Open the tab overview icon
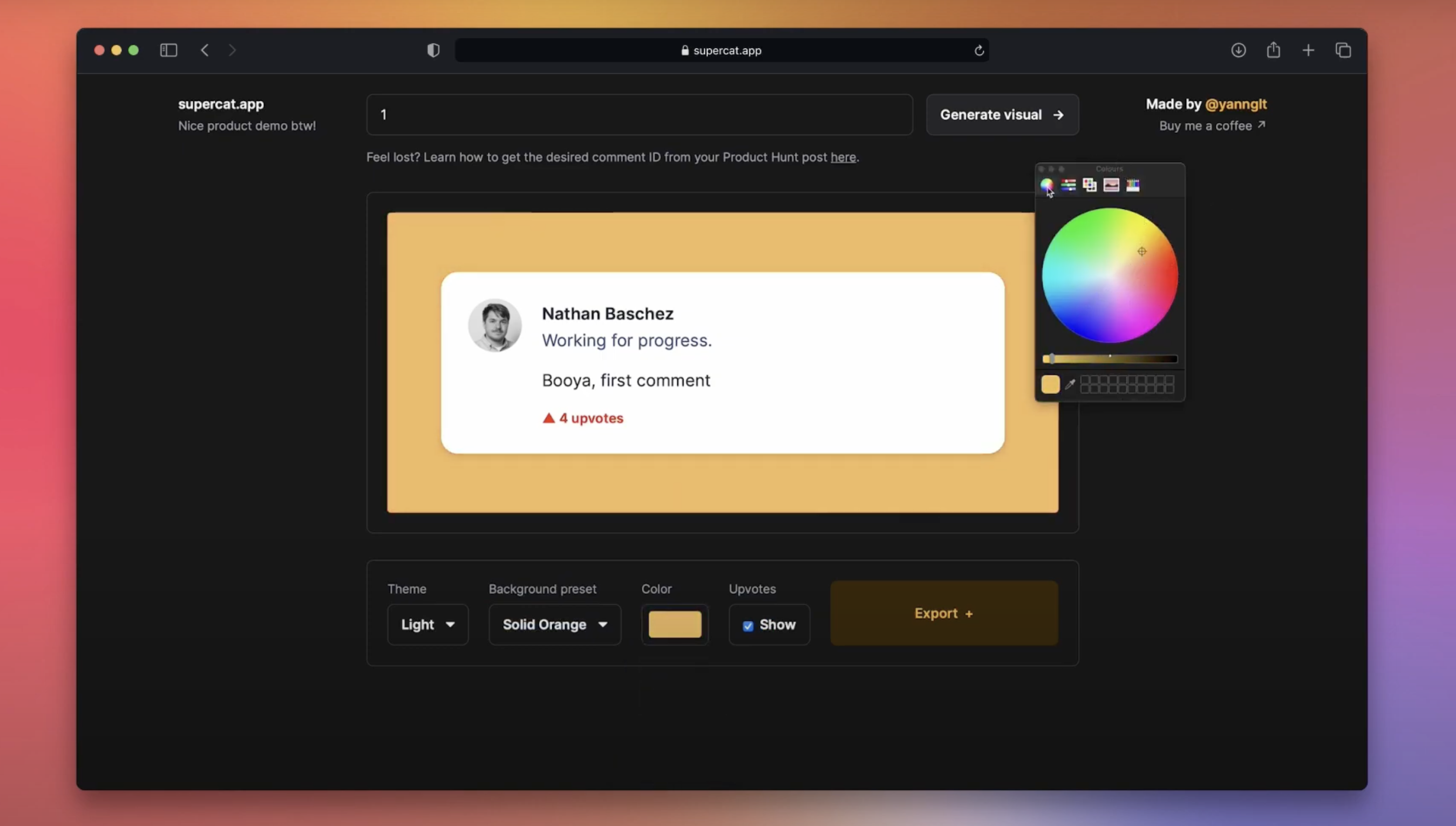The image size is (1456, 826). [x=1343, y=51]
